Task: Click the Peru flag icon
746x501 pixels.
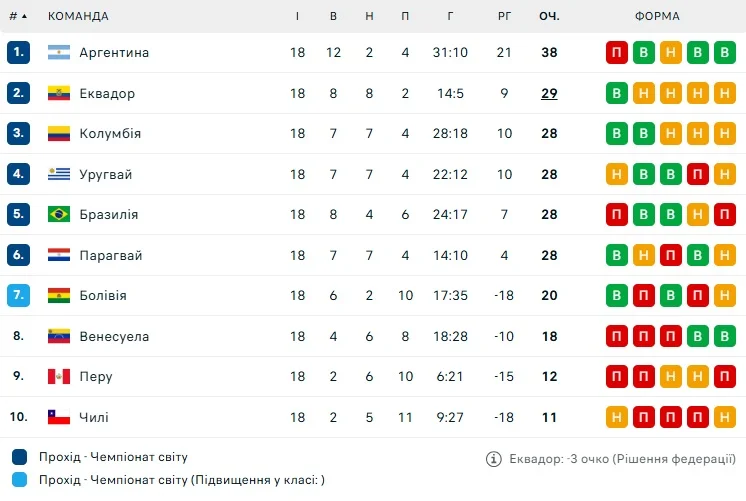Action: 59,377
